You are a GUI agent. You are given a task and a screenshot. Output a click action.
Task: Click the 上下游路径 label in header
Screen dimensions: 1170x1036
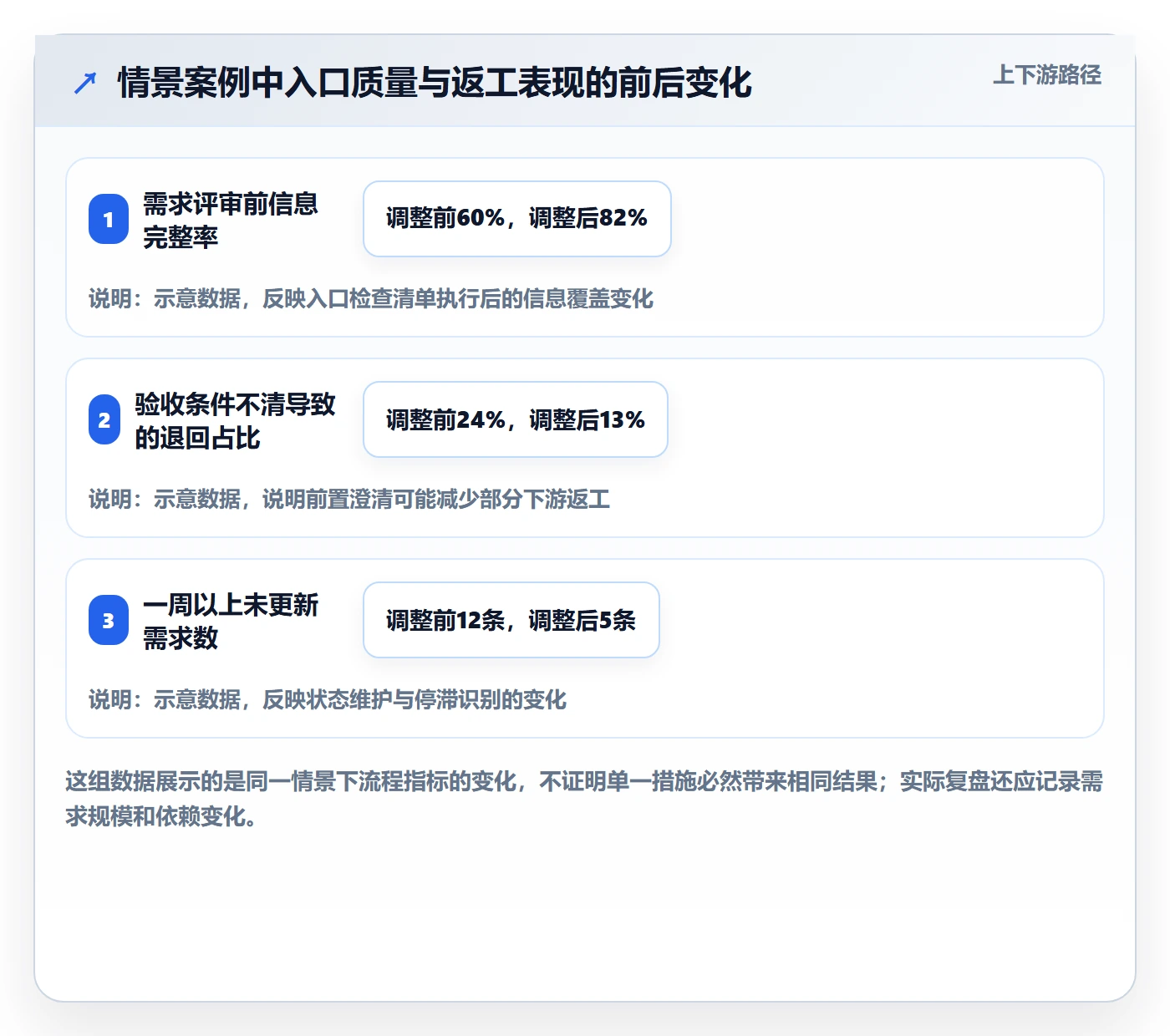coord(1046,75)
